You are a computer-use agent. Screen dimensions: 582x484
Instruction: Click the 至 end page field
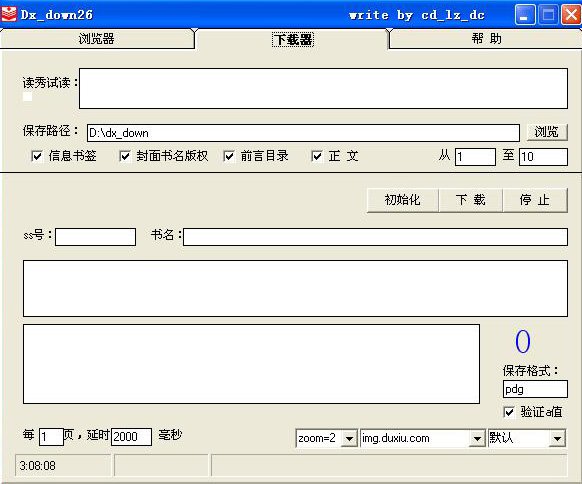coord(543,157)
